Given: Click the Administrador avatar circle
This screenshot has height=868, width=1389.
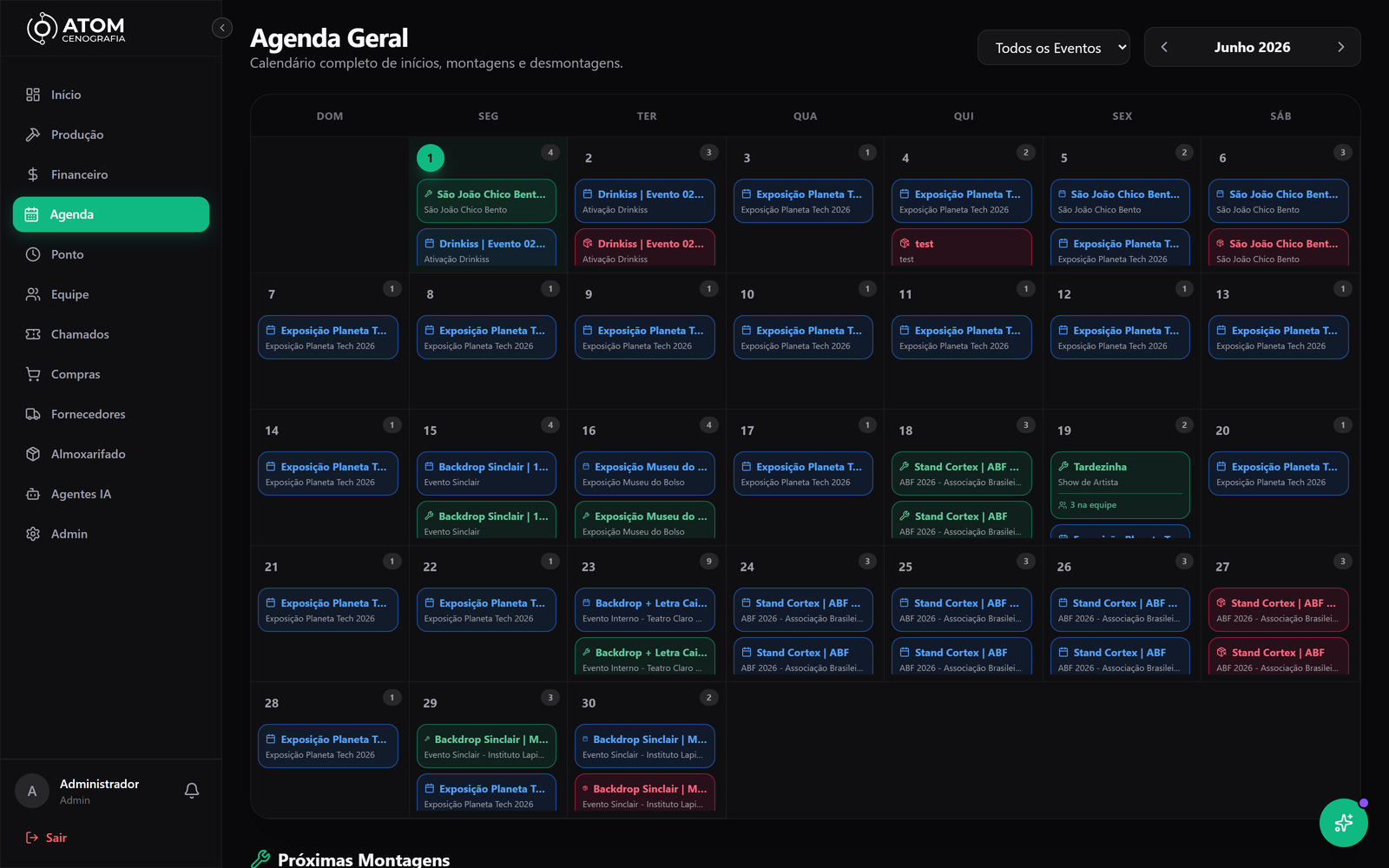Looking at the screenshot, I should tap(32, 791).
